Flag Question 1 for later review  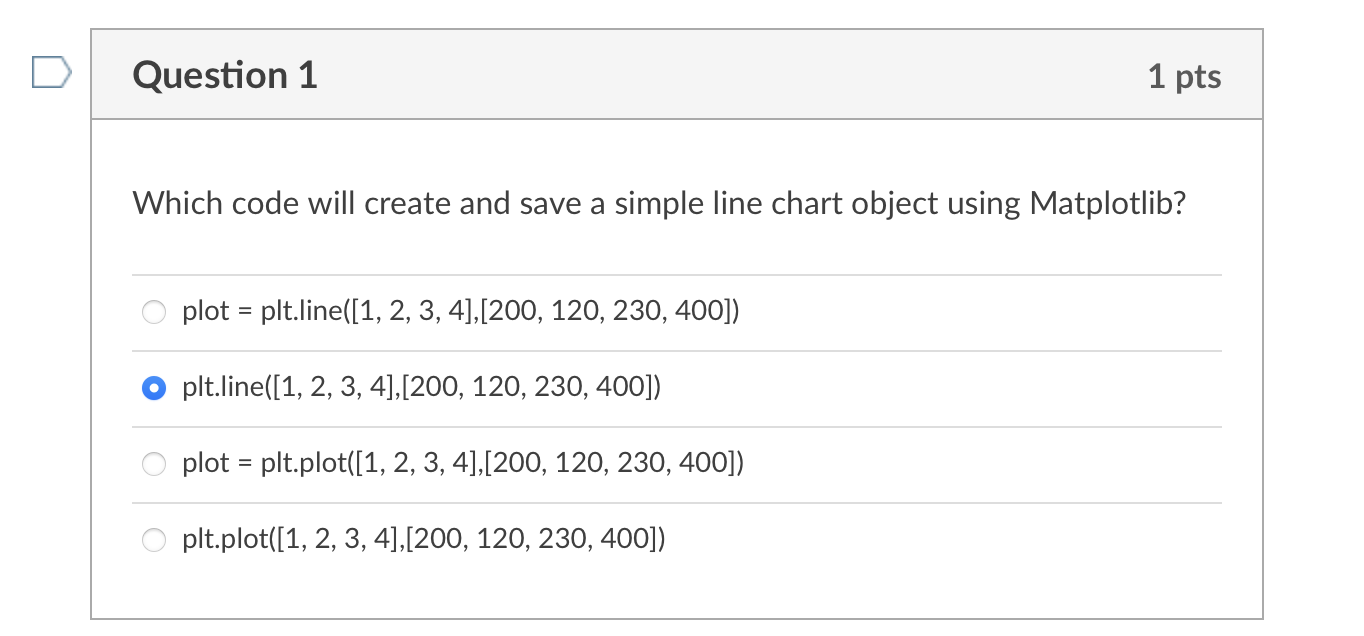tap(52, 73)
